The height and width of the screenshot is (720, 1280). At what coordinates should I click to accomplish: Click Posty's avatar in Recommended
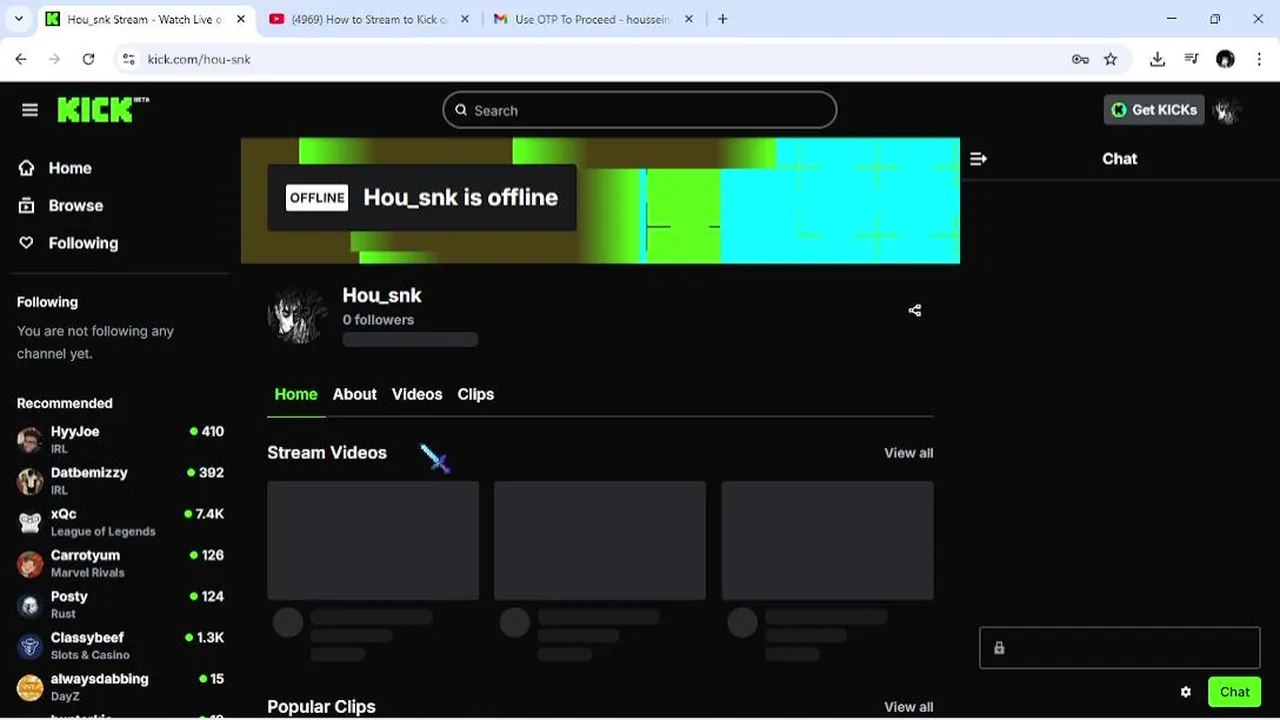point(30,605)
